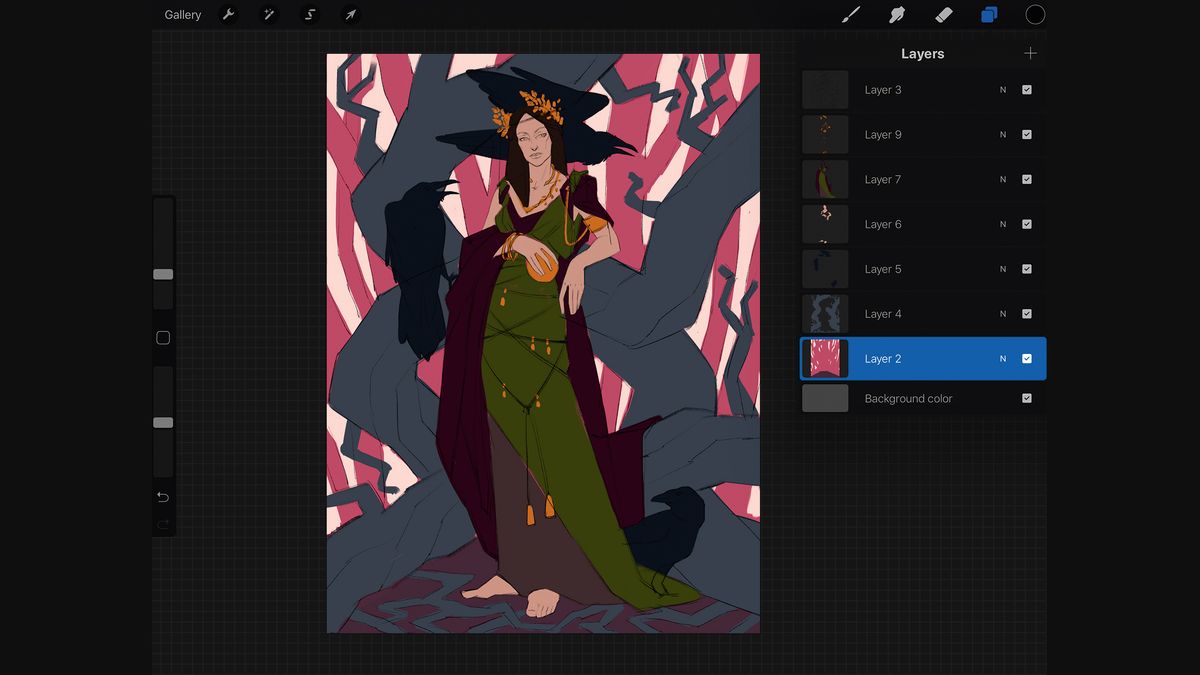
Task: Open the Layers panel icon
Action: (988, 14)
